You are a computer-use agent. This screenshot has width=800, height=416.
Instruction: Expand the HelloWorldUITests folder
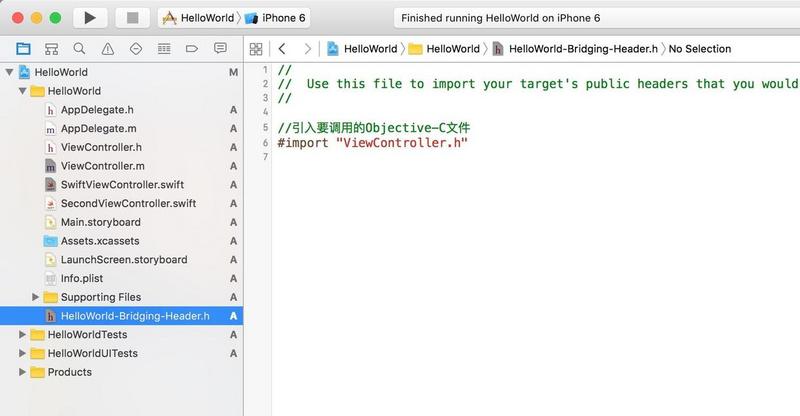22,353
